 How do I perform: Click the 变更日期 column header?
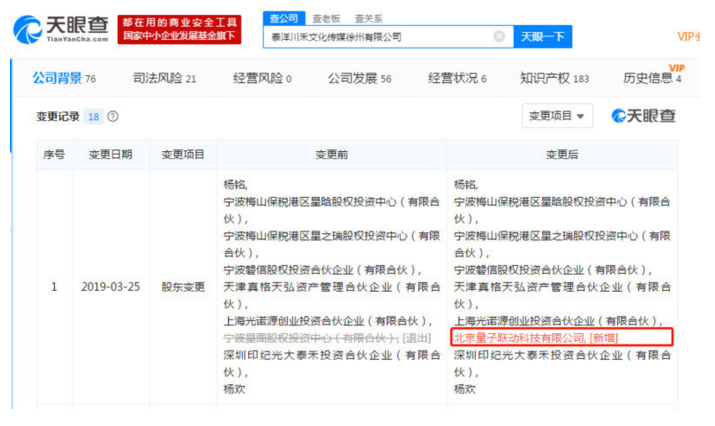click(x=110, y=155)
